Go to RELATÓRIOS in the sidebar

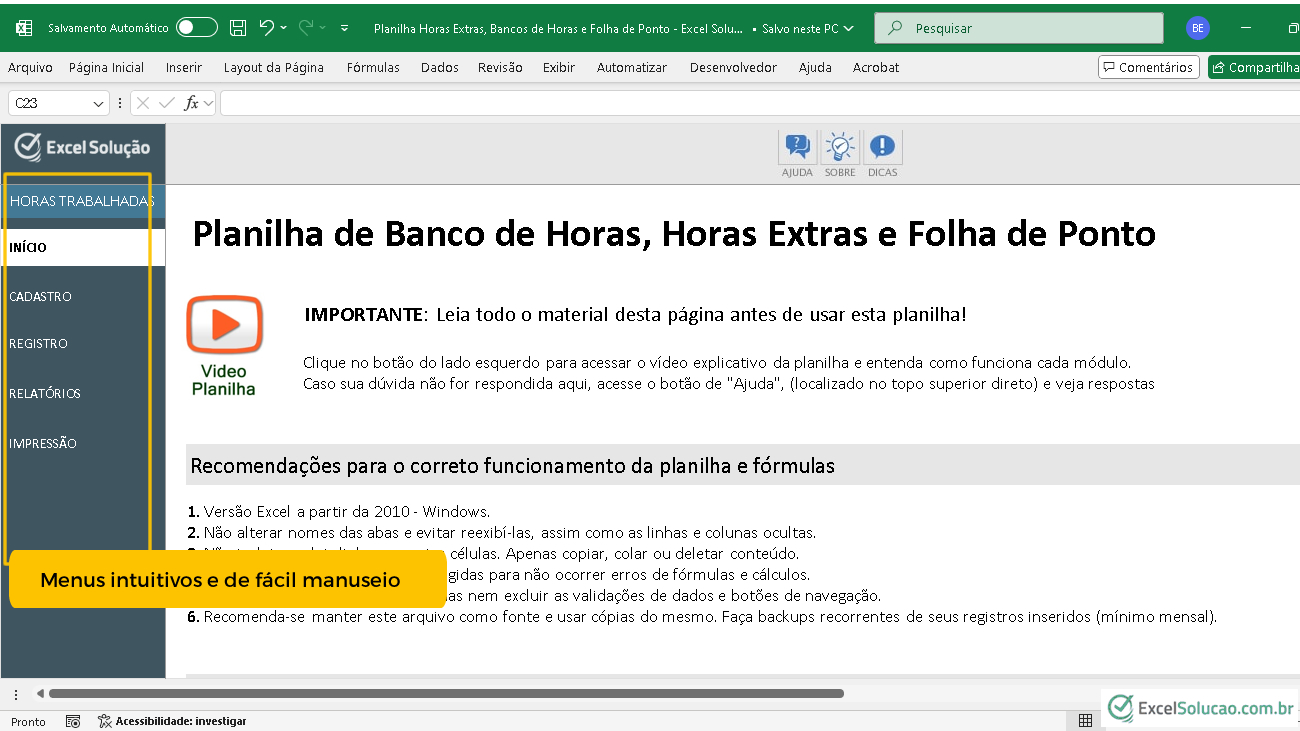(45, 394)
